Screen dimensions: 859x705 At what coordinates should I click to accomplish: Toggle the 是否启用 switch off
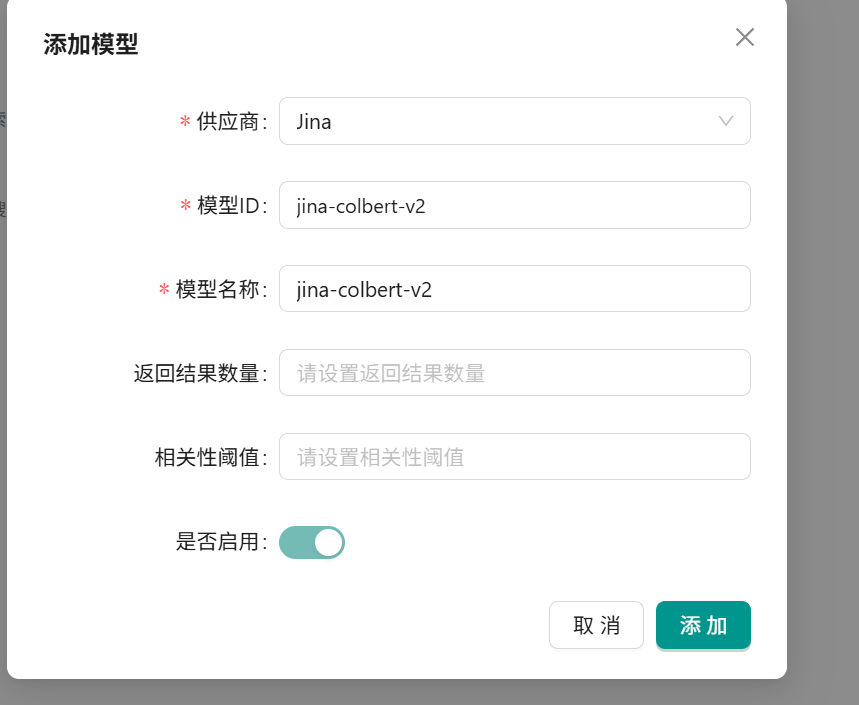coord(311,542)
